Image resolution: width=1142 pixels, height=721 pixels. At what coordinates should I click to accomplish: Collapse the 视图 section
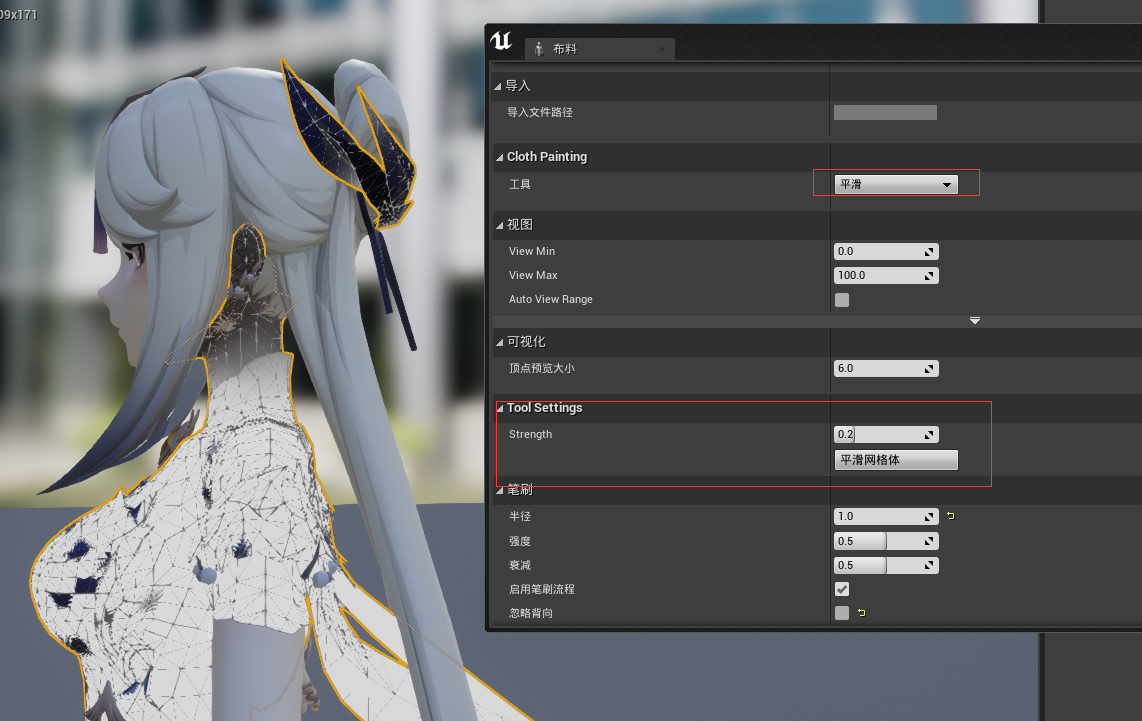[499, 225]
